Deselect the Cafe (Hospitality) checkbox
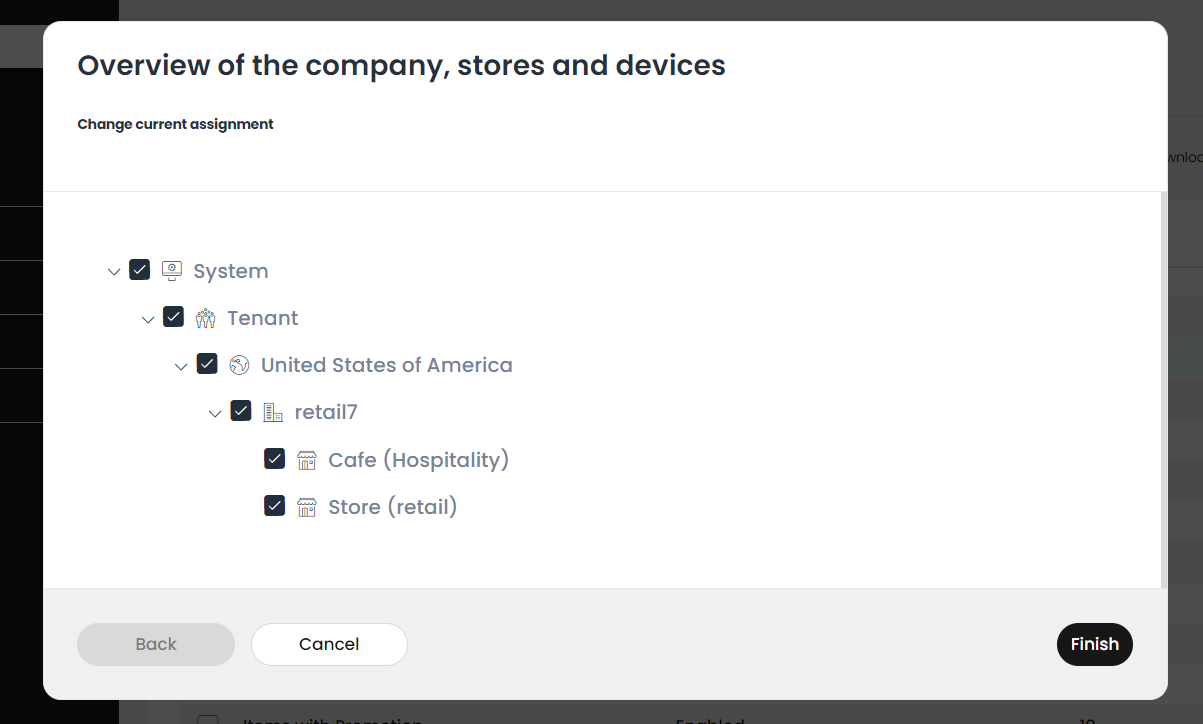 [x=275, y=459]
